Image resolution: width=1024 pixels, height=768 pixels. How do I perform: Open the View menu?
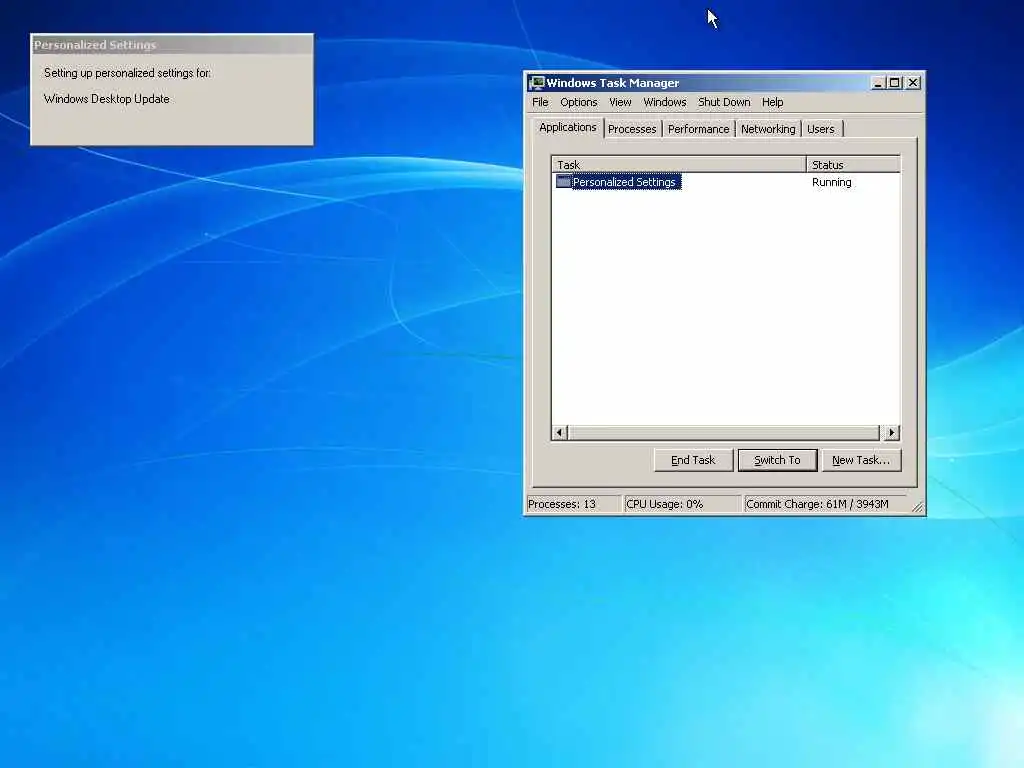(620, 102)
